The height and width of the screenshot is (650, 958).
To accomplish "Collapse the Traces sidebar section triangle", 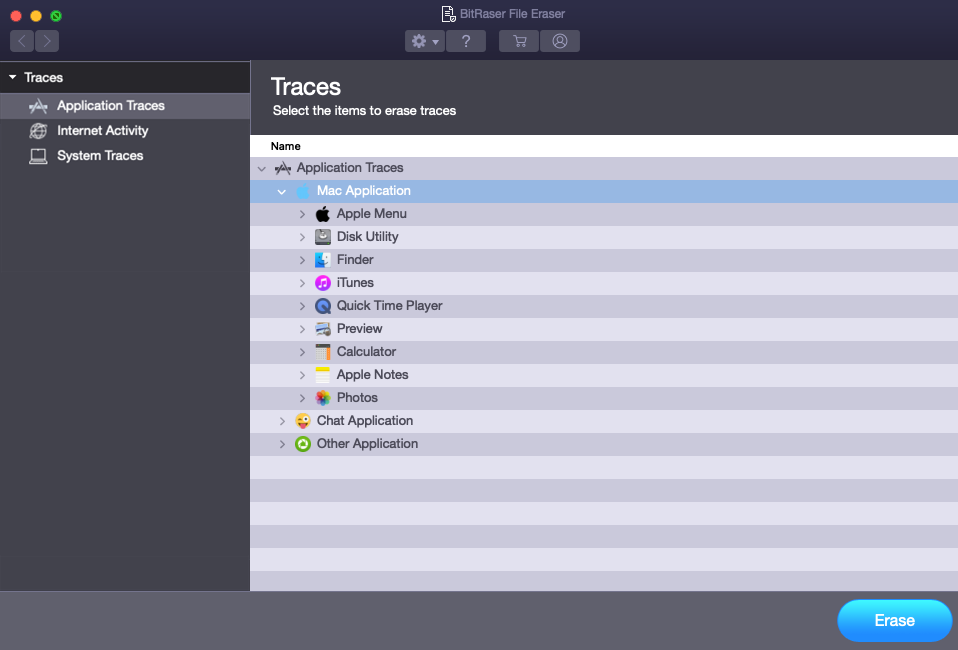I will click(x=12, y=77).
